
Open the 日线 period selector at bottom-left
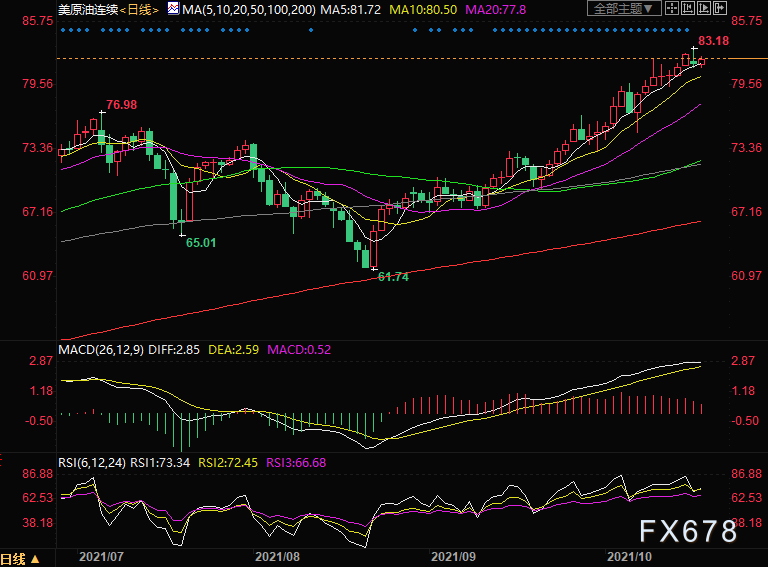point(20,559)
